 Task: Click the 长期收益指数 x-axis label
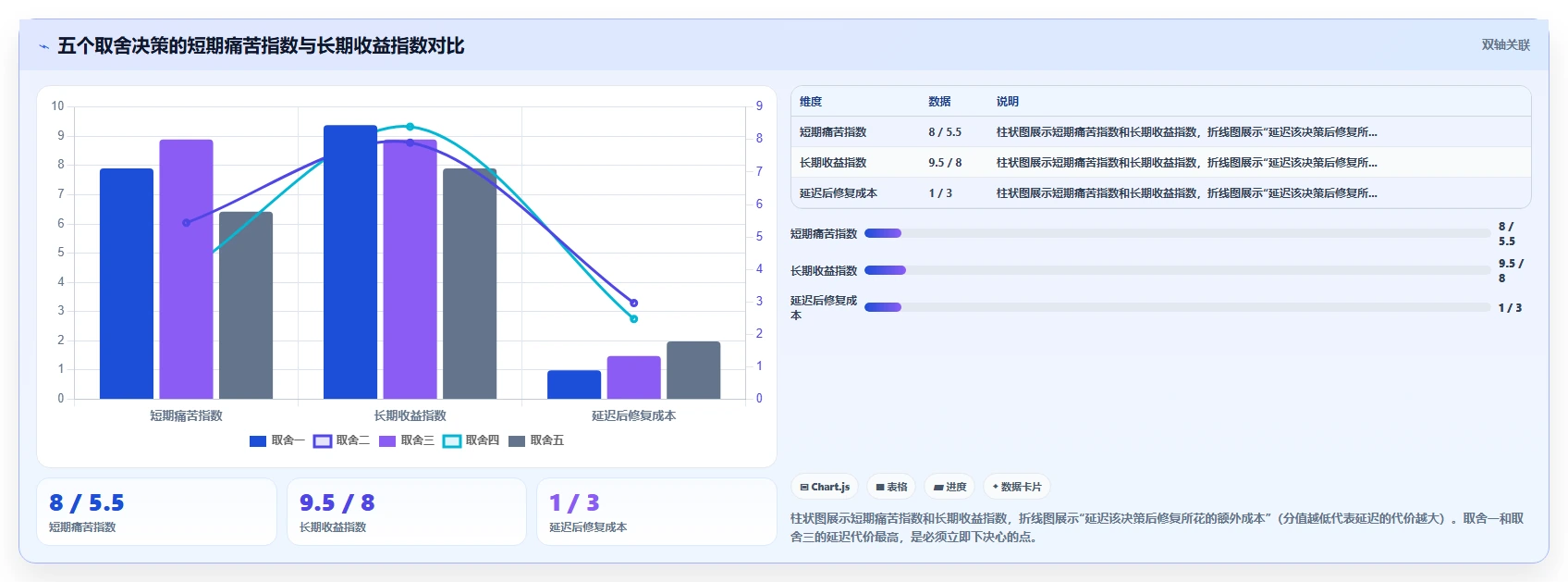coord(410,416)
